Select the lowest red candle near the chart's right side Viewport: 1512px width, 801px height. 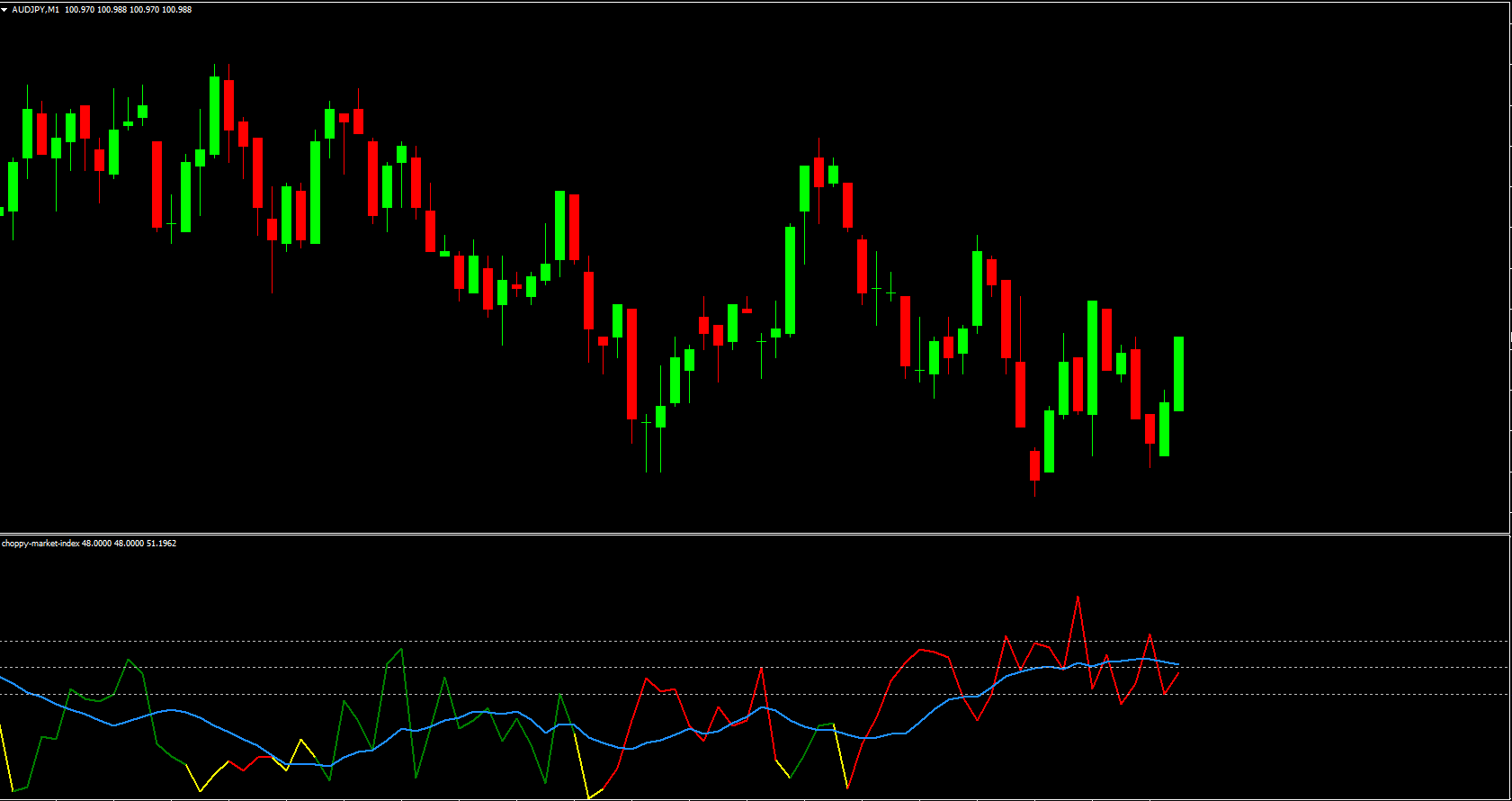pos(1034,465)
